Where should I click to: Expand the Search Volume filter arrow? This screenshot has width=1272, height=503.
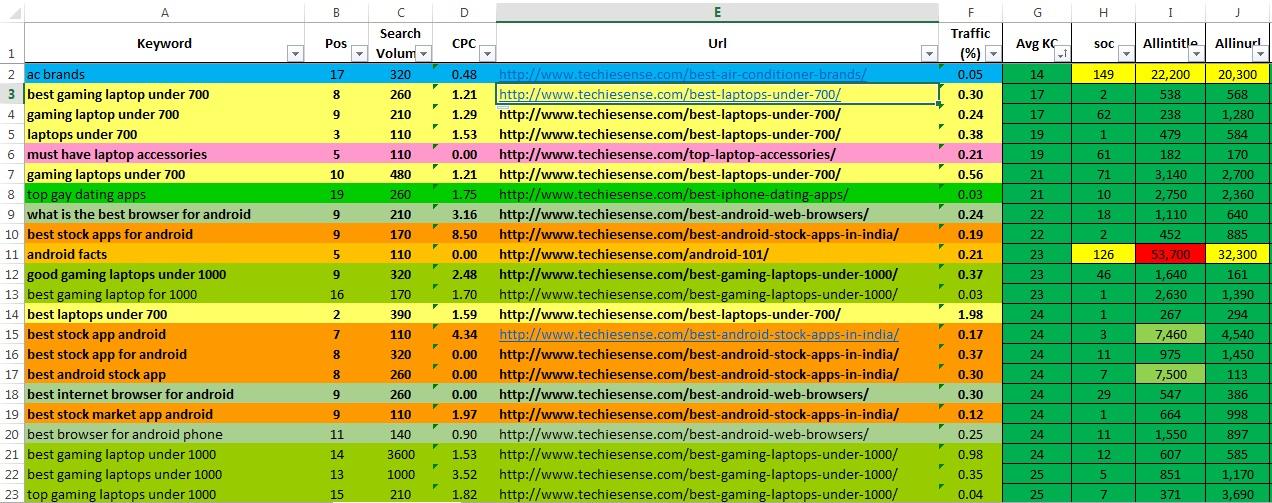[423, 54]
